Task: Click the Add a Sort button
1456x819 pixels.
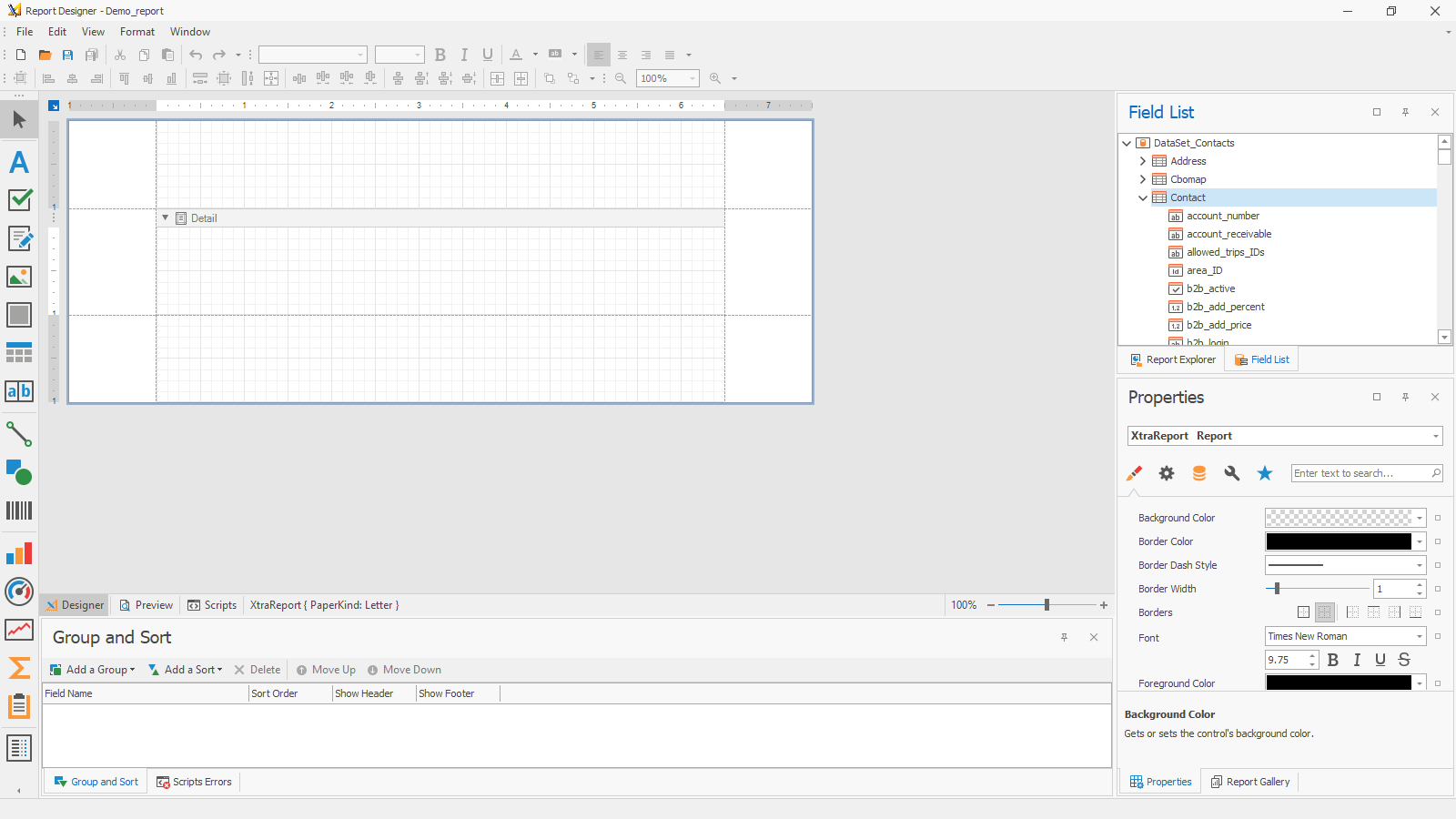Action: pyautogui.click(x=187, y=670)
